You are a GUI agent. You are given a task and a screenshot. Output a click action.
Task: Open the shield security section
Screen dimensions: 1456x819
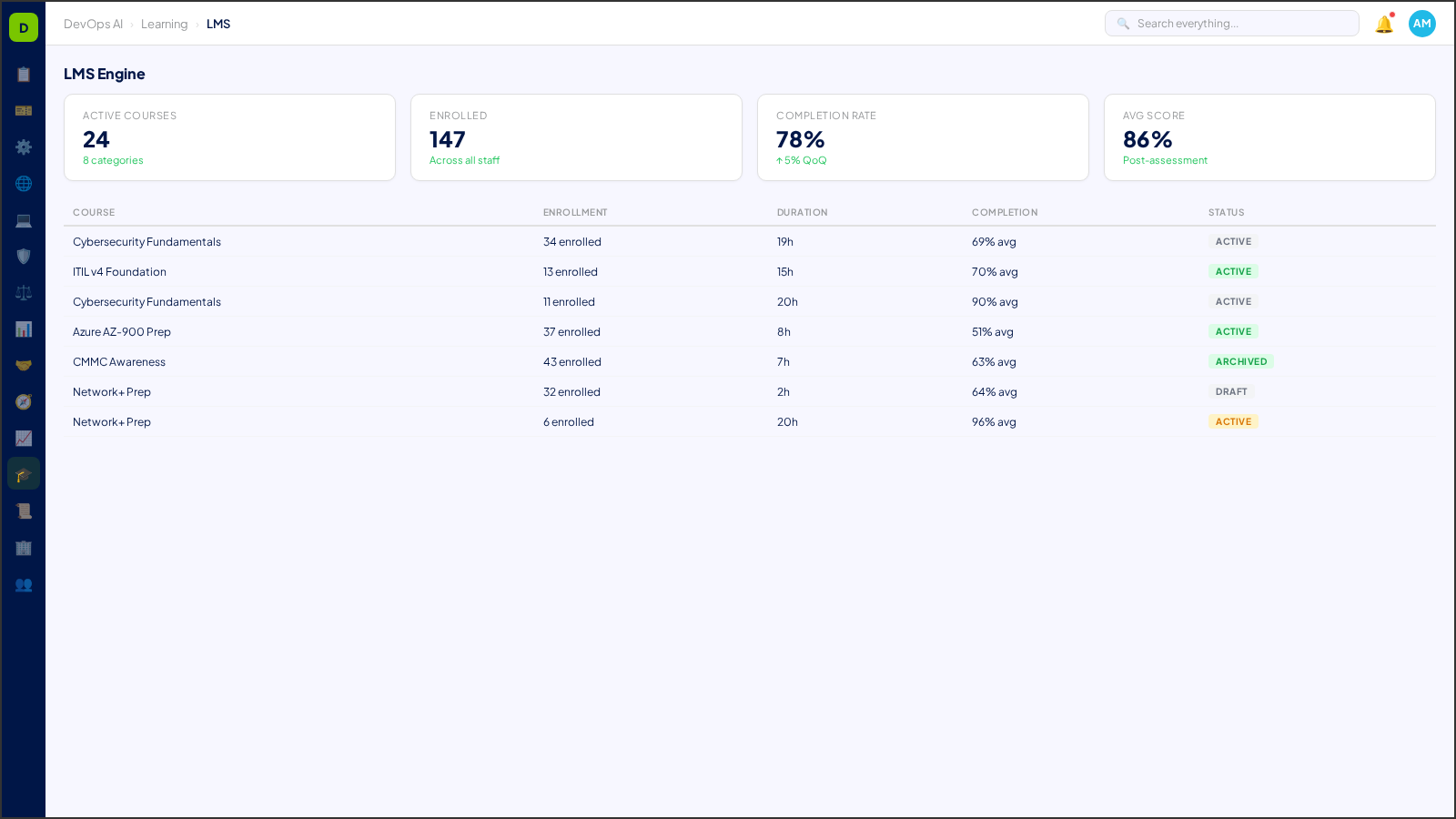click(x=24, y=257)
